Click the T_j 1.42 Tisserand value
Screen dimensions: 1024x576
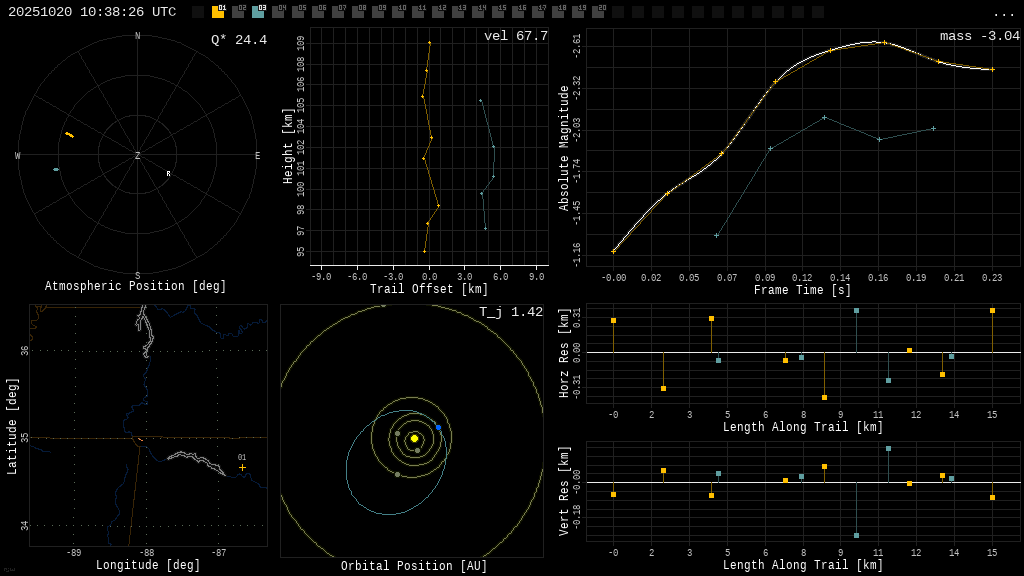510,312
